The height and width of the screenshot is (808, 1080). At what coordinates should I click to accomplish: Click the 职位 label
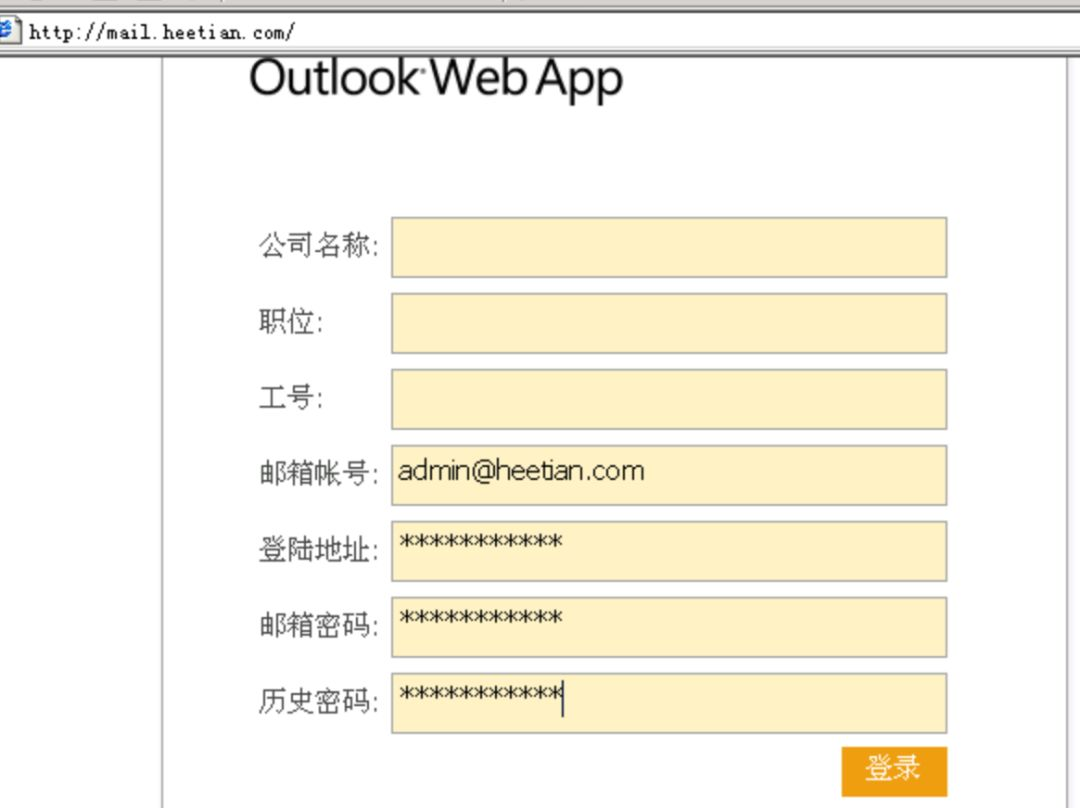[x=291, y=322]
